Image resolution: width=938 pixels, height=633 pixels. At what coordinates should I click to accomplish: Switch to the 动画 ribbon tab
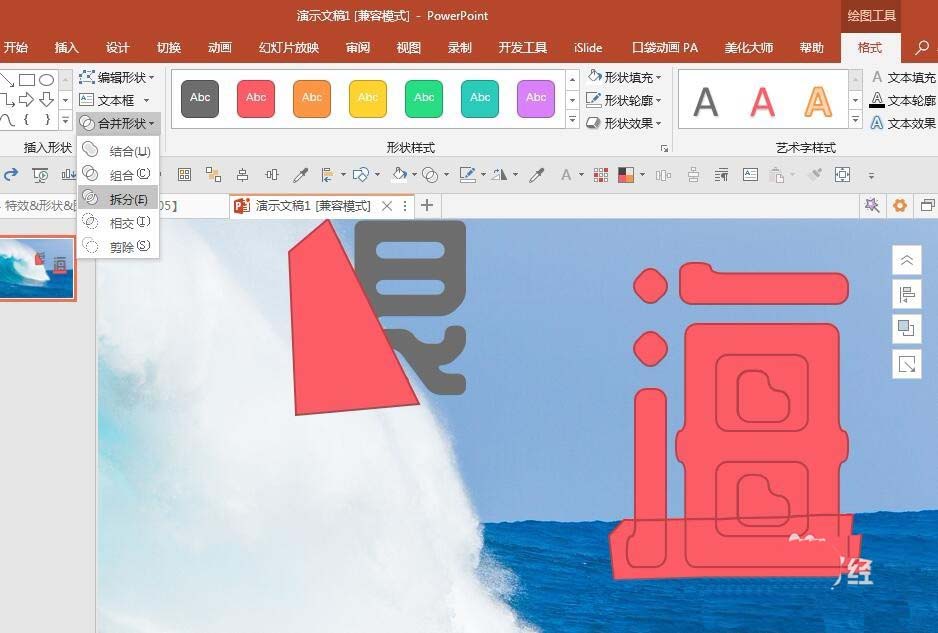point(220,47)
